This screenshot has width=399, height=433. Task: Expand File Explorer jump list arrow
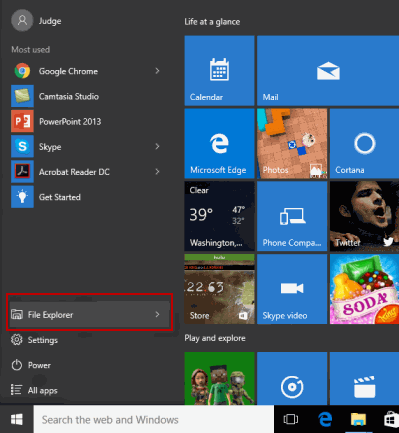(157, 314)
